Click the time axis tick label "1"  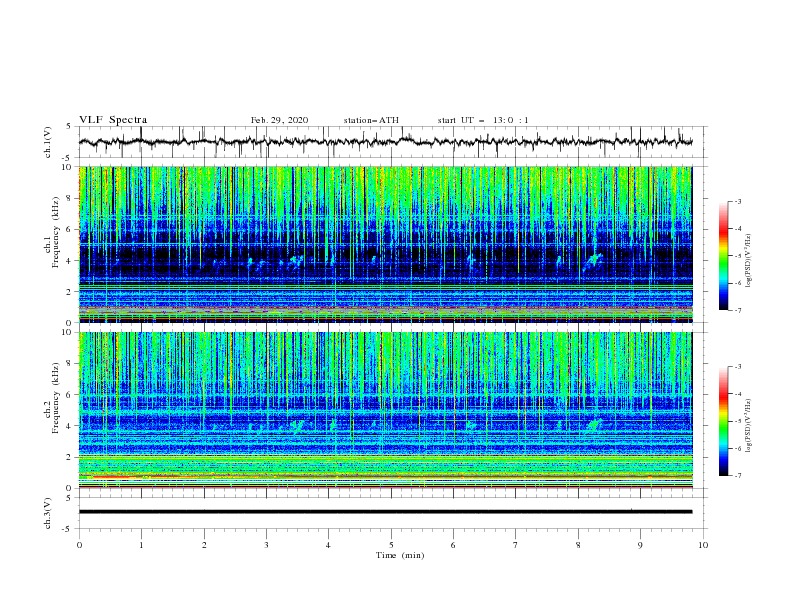[141, 545]
